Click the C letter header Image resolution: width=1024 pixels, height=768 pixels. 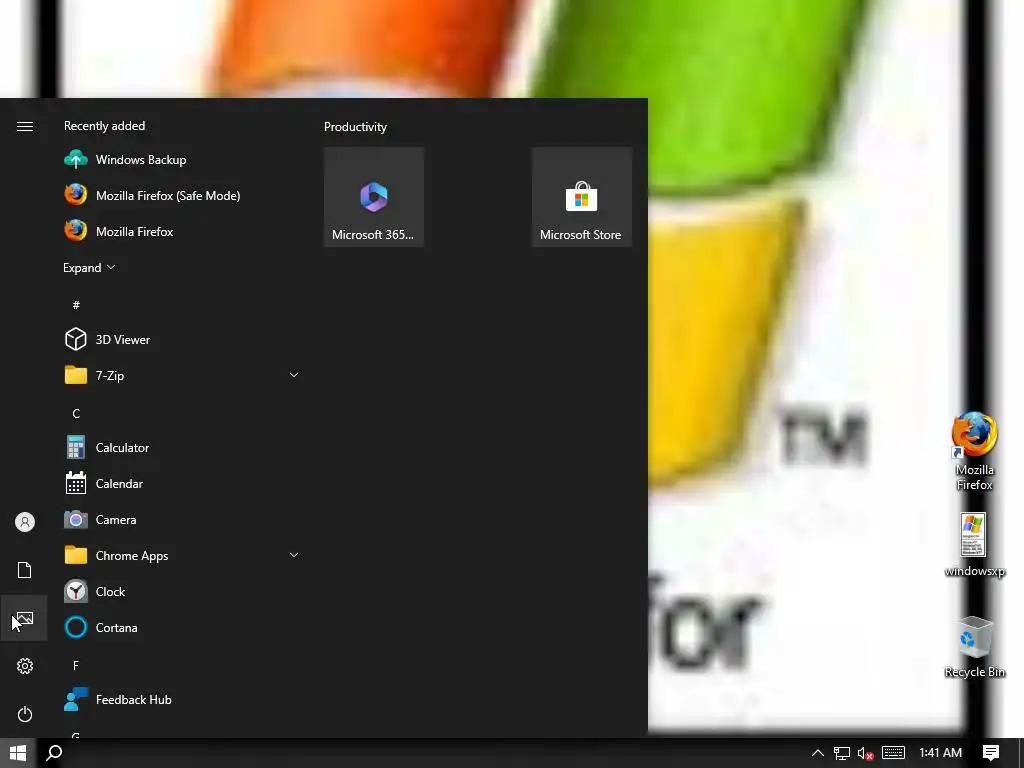[76, 413]
